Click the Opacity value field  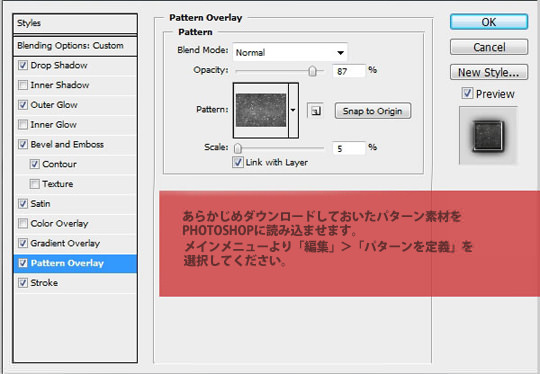349,71
